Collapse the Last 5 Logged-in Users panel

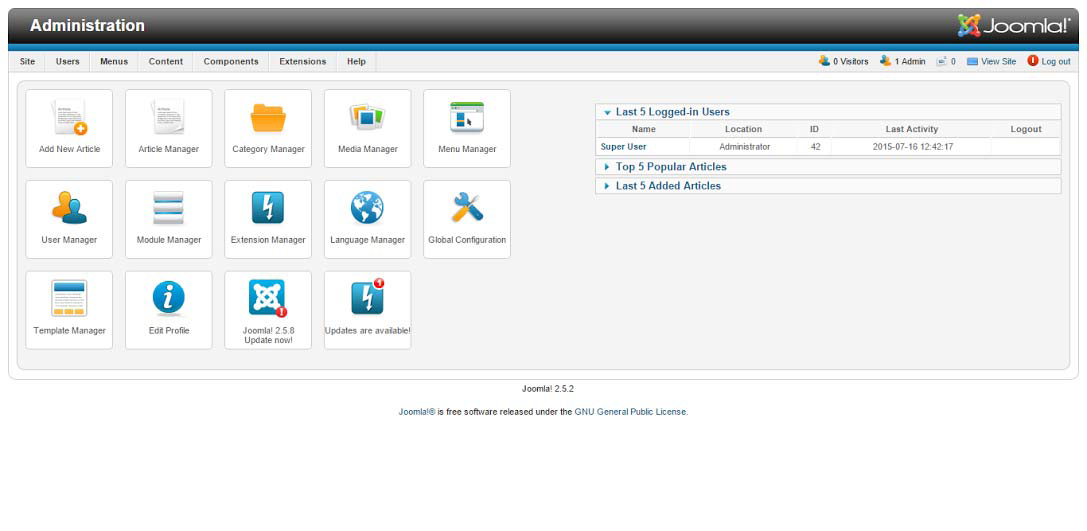[x=828, y=112]
